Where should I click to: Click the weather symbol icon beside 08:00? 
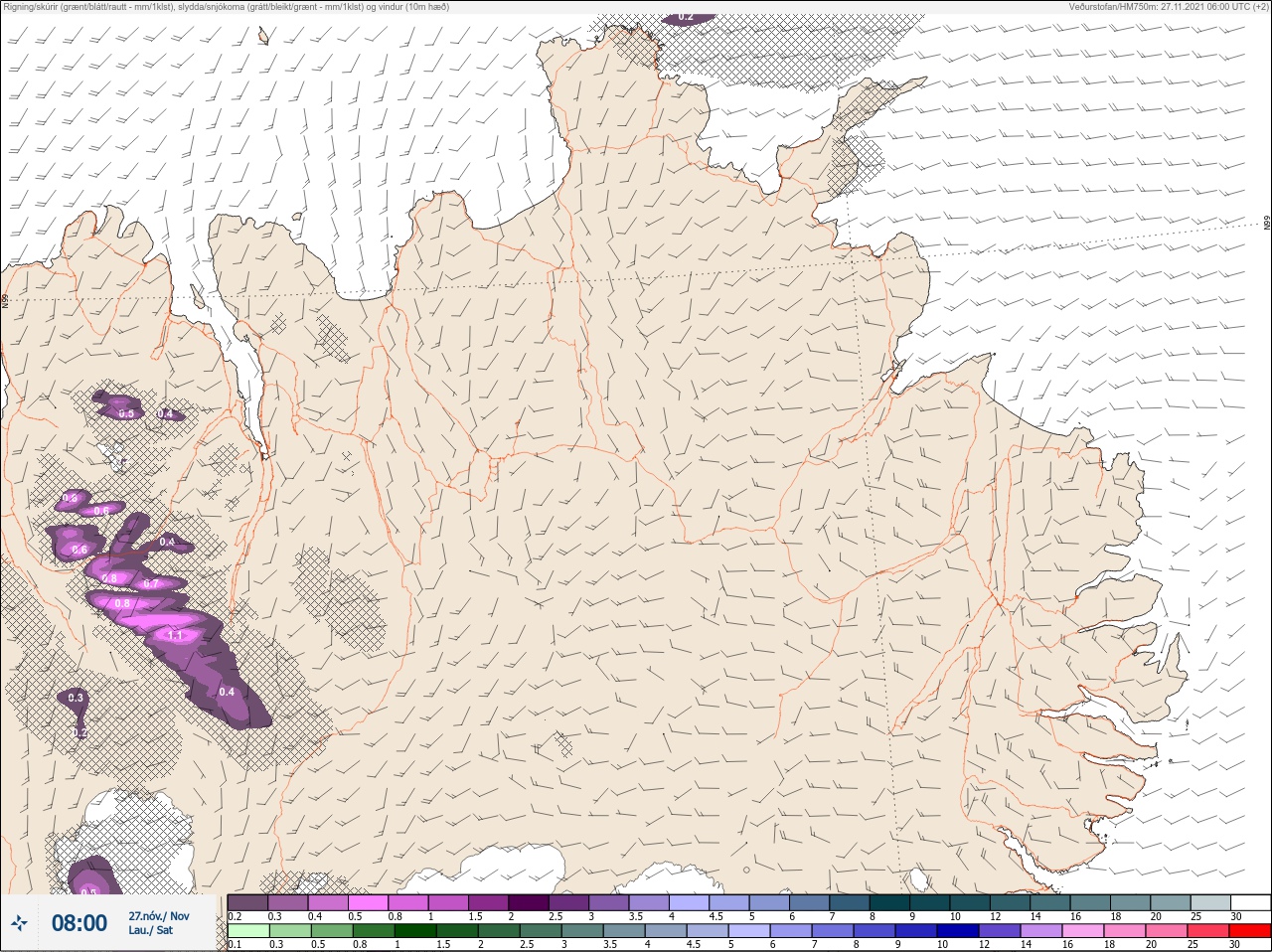[19, 924]
